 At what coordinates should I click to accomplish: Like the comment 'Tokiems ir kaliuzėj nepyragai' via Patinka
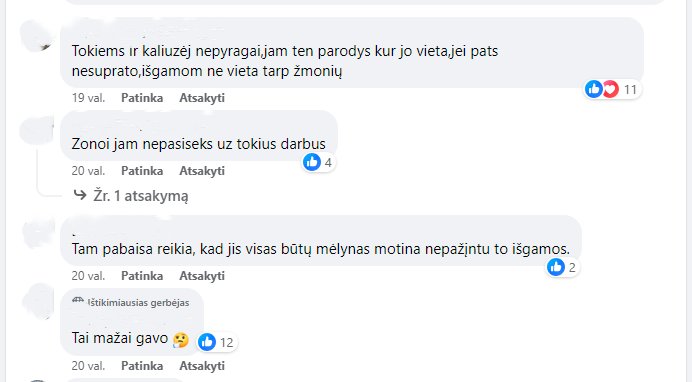coord(142,97)
